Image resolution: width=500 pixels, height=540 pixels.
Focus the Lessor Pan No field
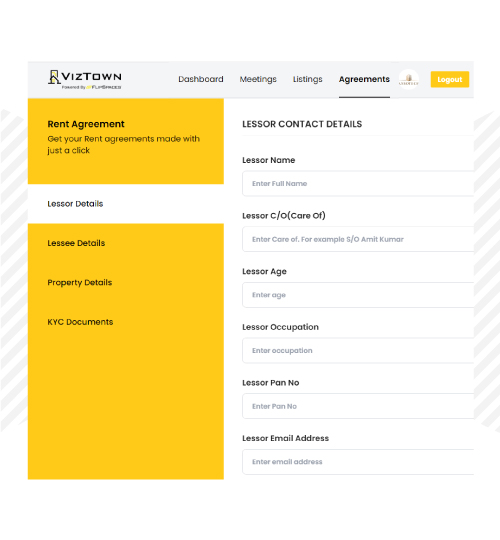[x=358, y=406]
